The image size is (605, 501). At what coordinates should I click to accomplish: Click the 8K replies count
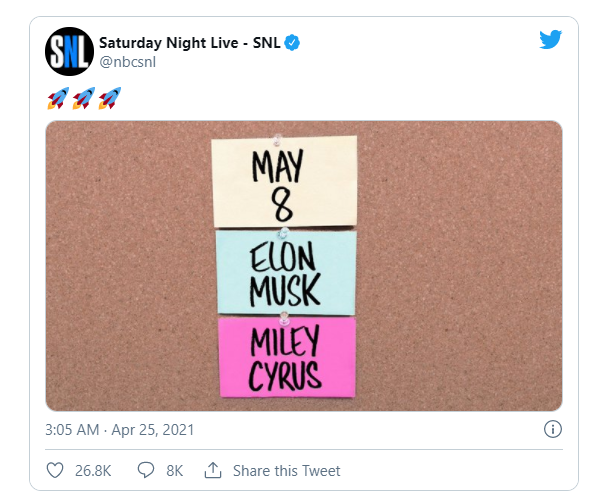(x=174, y=470)
